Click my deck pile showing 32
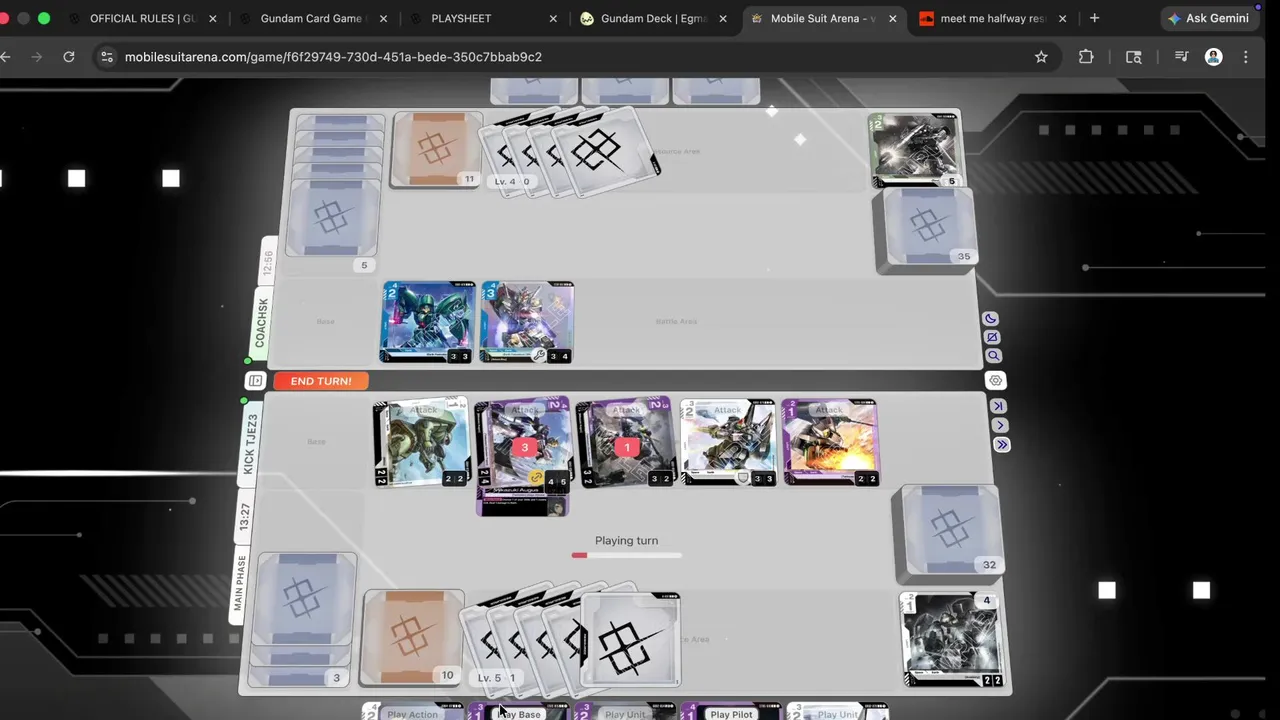This screenshot has width=1280, height=720. (x=950, y=532)
